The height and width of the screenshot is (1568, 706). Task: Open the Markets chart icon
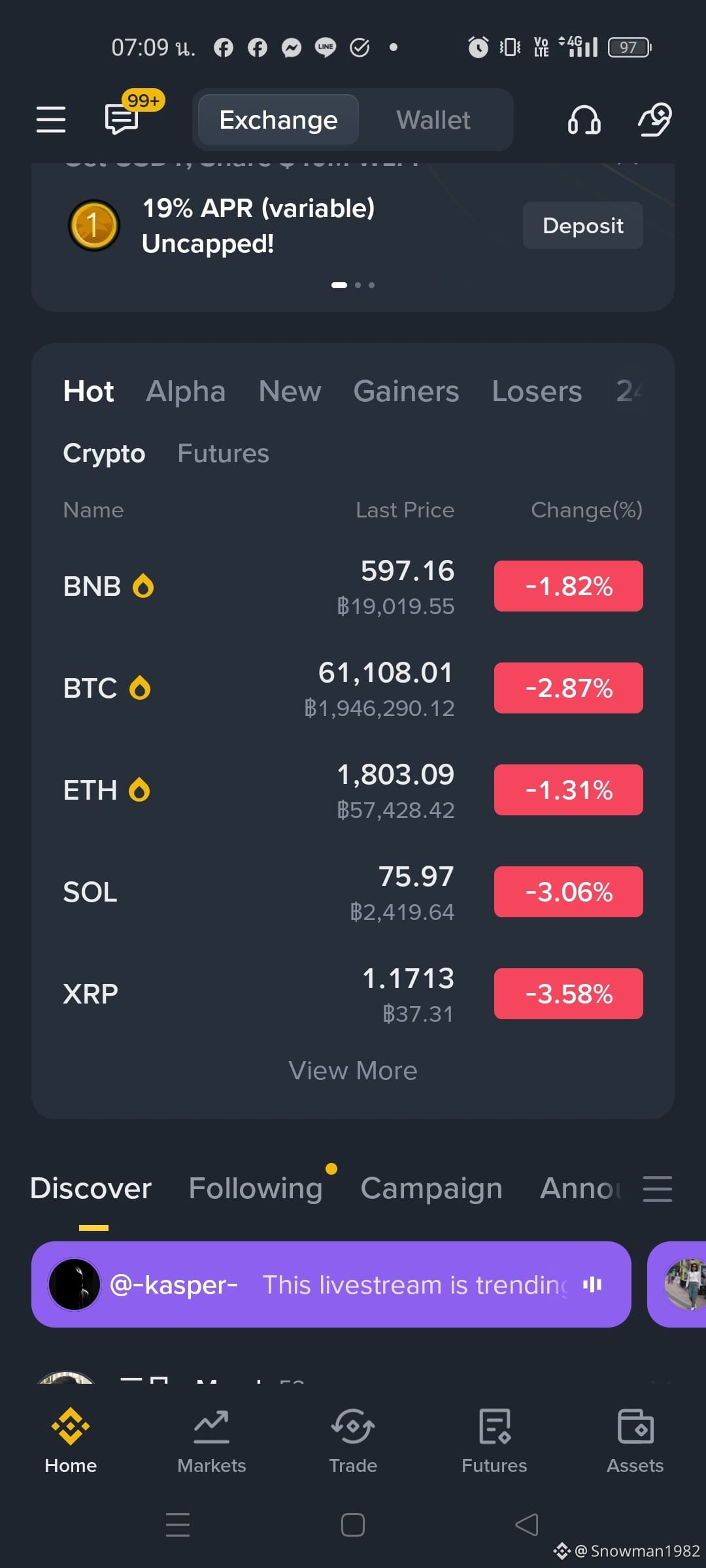pos(211,1426)
